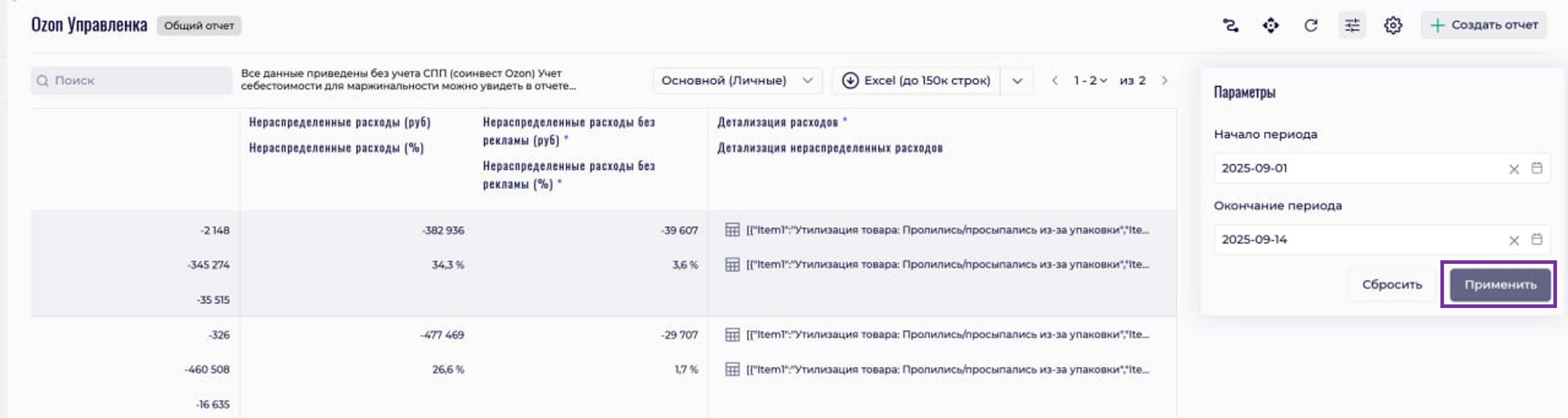This screenshot has width=1568, height=418.
Task: Click the route/connections icon in top toolbar
Action: click(x=1230, y=26)
